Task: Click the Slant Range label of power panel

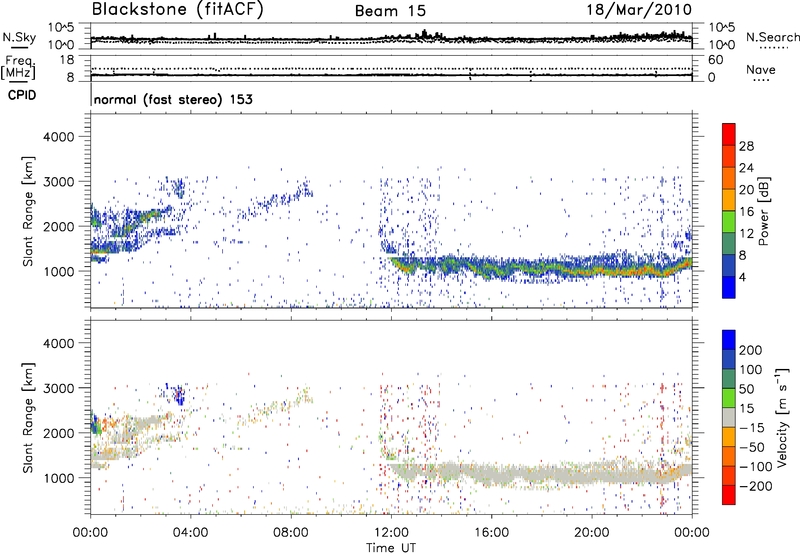Action: tap(28, 211)
